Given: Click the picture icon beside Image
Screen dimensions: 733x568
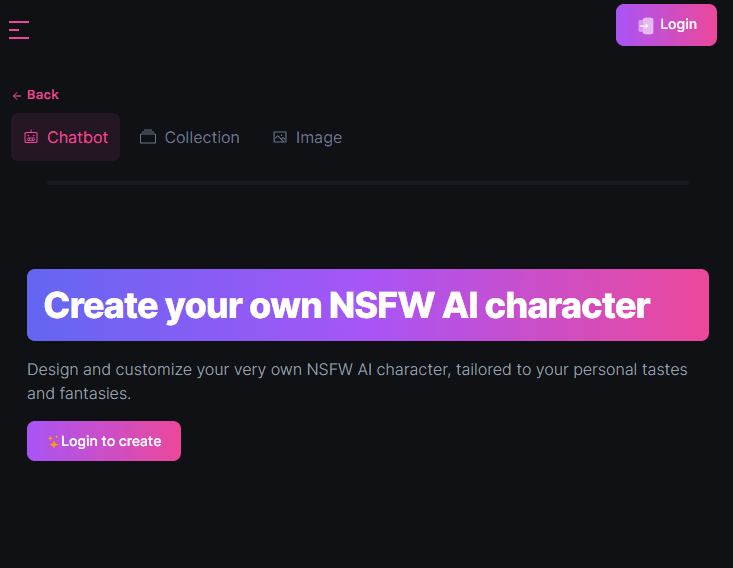Looking at the screenshot, I should [x=280, y=138].
